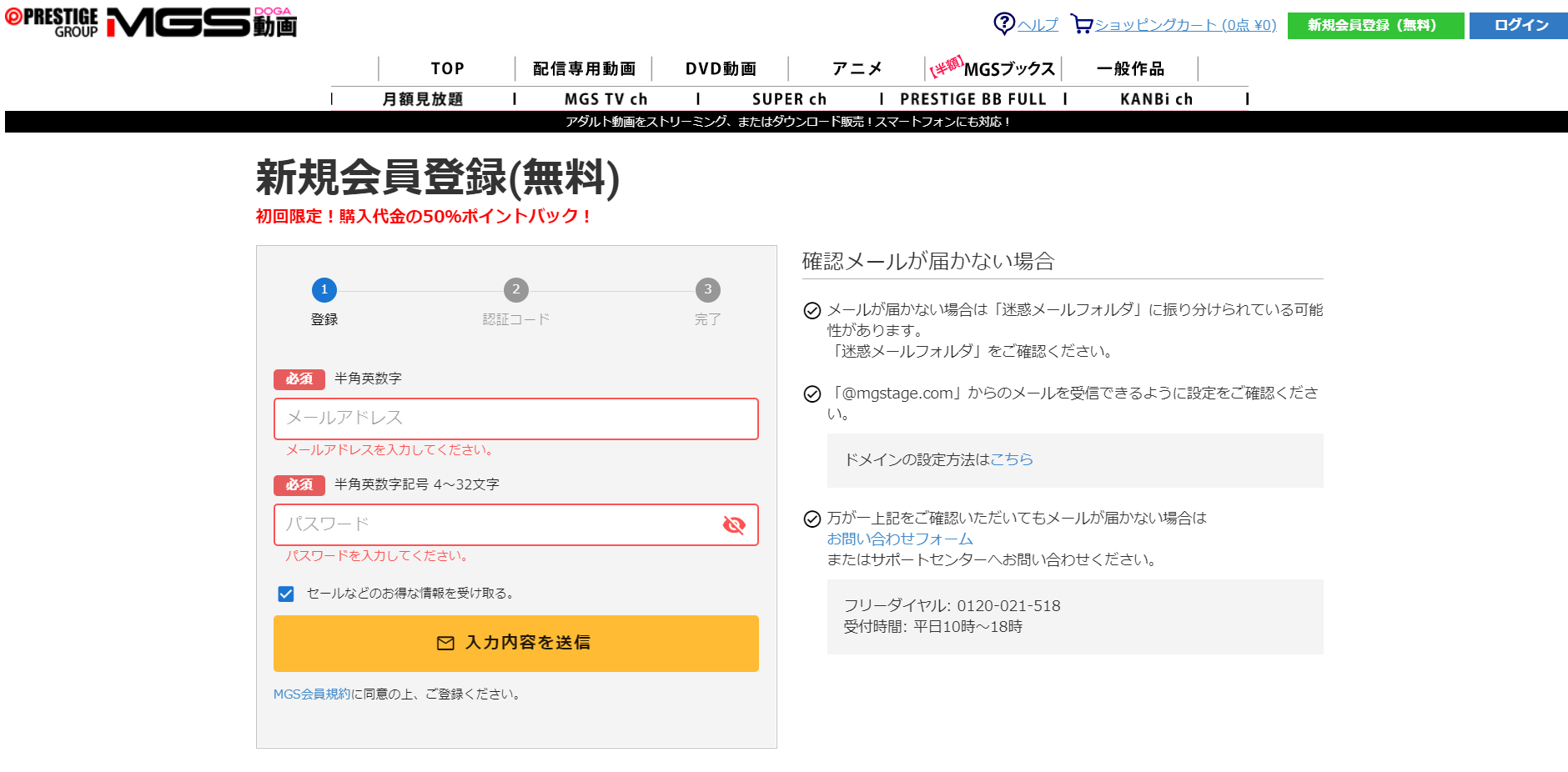
Task: Click the メールアドレスを入力してください error message
Action: [391, 450]
